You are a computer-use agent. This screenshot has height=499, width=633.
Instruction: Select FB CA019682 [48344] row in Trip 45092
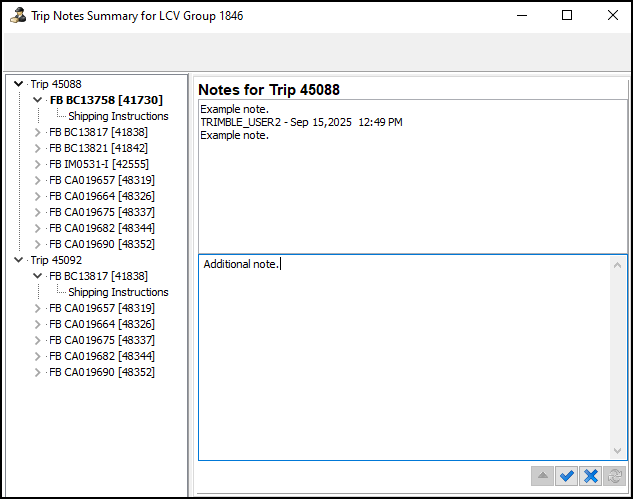click(102, 356)
